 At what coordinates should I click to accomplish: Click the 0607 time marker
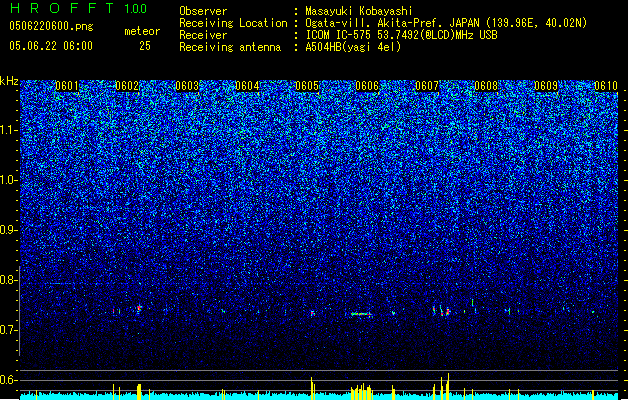tap(427, 86)
